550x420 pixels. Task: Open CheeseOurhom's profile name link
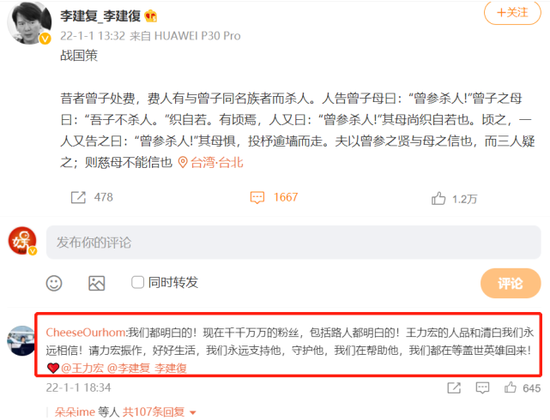(x=85, y=332)
